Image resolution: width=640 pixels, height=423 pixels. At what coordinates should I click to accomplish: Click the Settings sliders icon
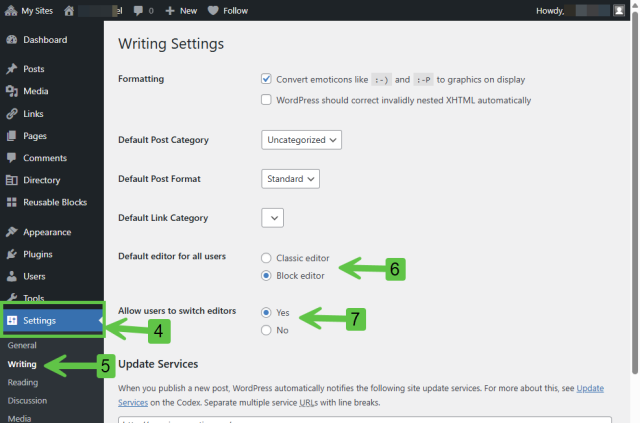coord(12,321)
